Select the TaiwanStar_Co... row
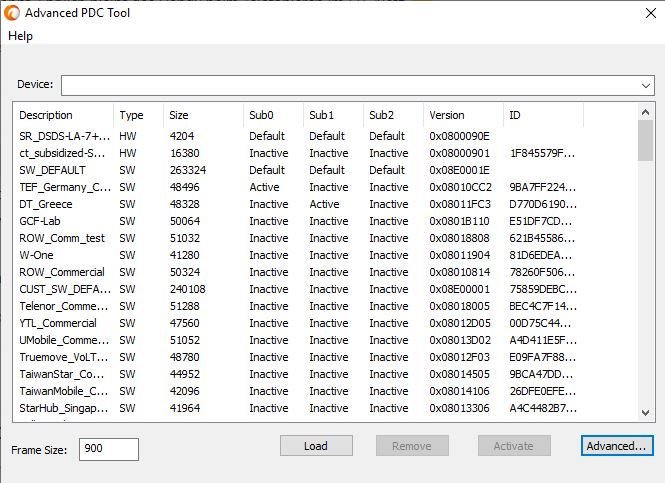665x483 pixels. (x=297, y=374)
